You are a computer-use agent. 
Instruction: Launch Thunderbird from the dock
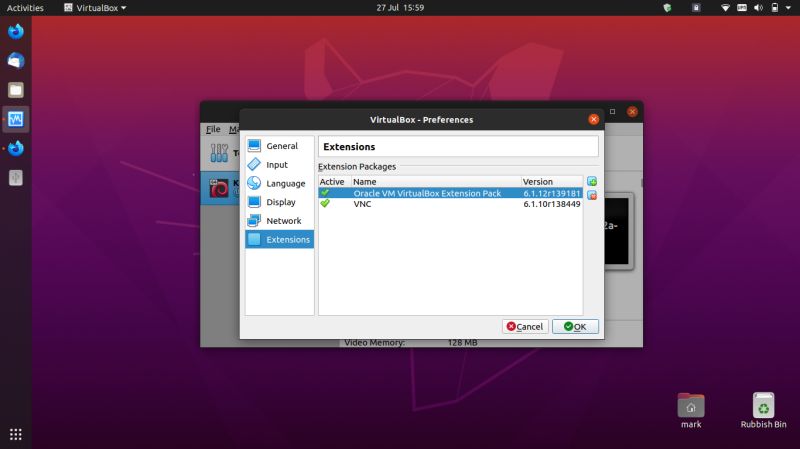[x=16, y=61]
